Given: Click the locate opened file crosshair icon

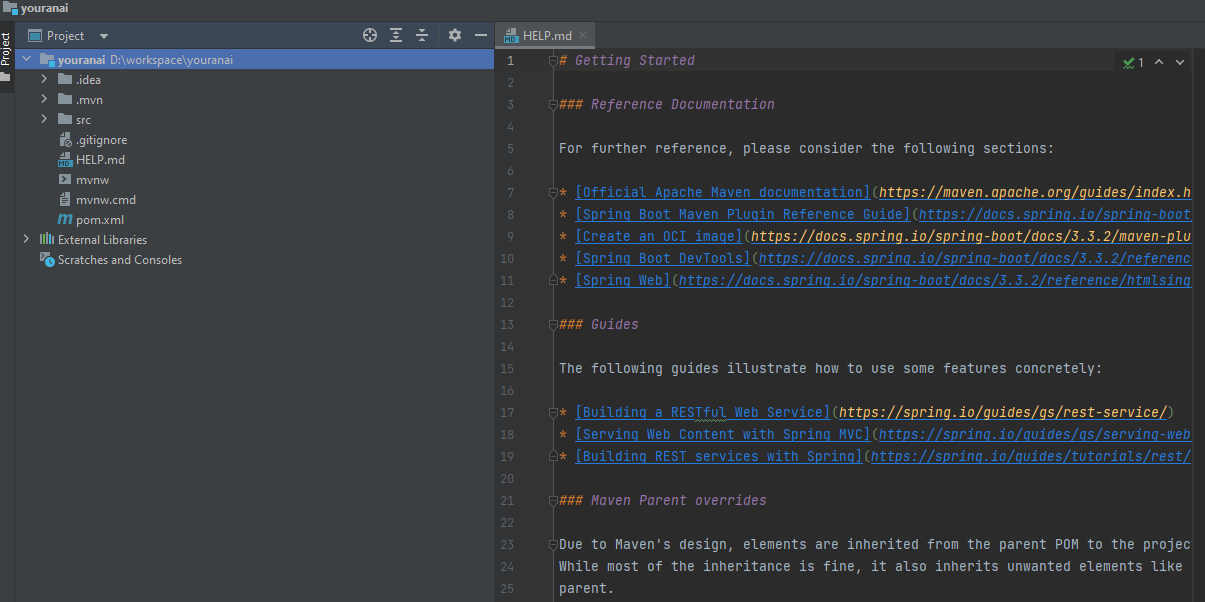Looking at the screenshot, I should click(370, 35).
